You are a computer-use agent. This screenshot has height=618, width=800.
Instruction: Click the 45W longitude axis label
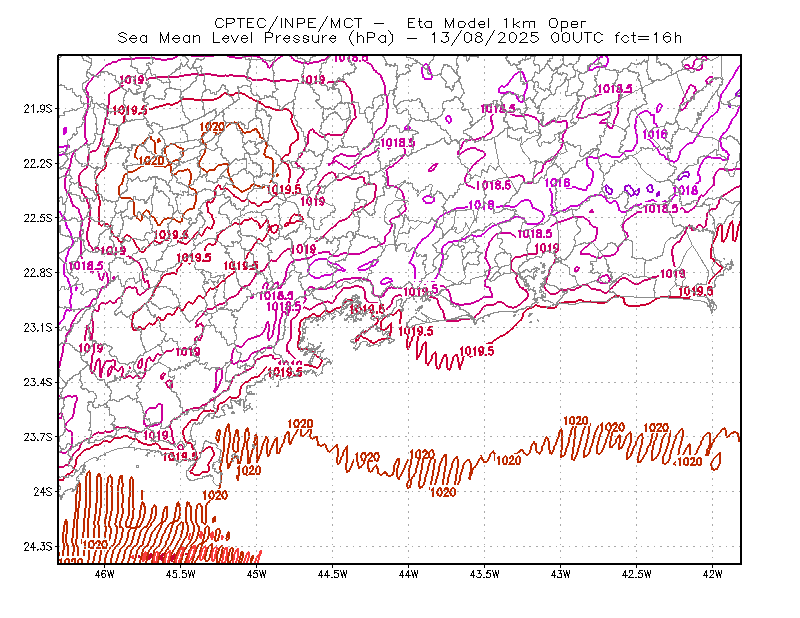[x=257, y=574]
